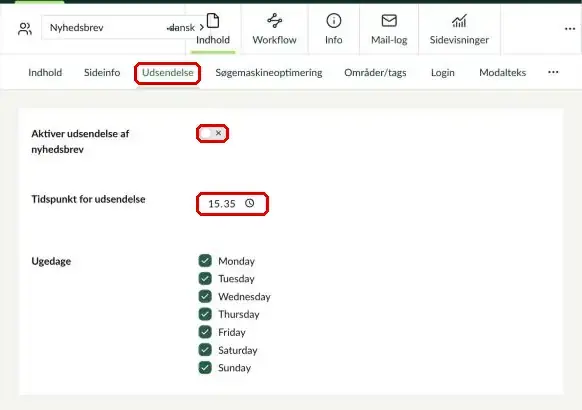This screenshot has height=410, width=582.
Task: Click the Wednesday label text
Action: [244, 296]
